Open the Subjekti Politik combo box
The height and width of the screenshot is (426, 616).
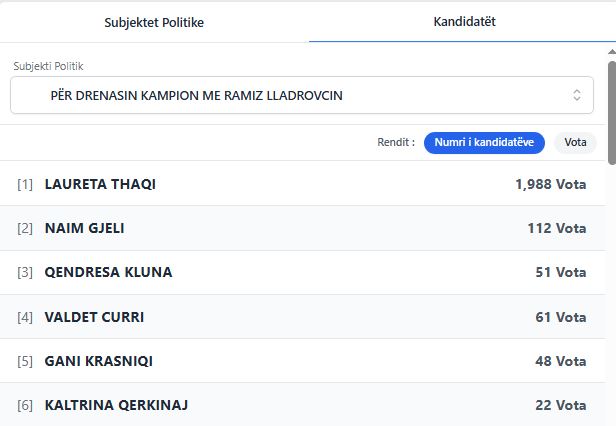300,96
